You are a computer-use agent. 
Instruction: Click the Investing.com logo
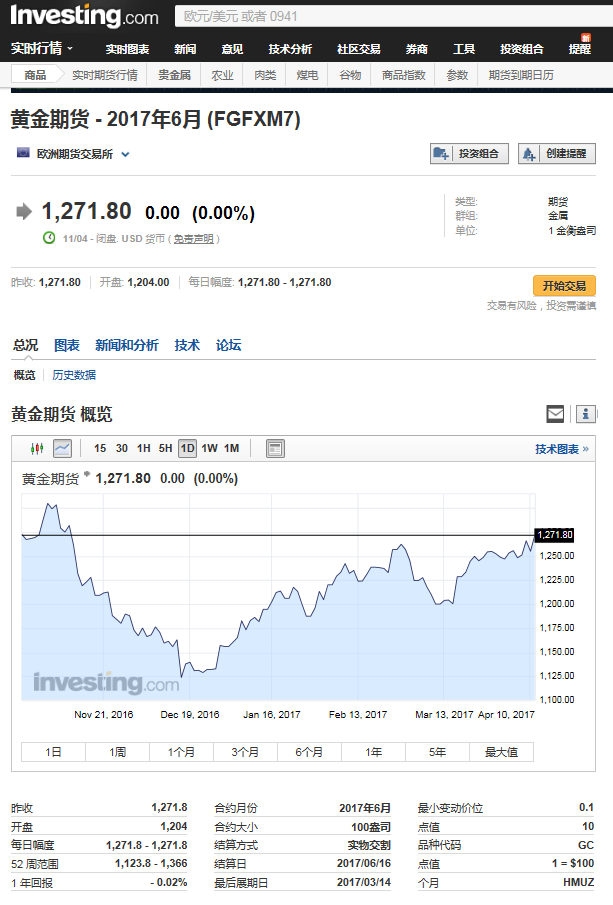(x=84, y=16)
